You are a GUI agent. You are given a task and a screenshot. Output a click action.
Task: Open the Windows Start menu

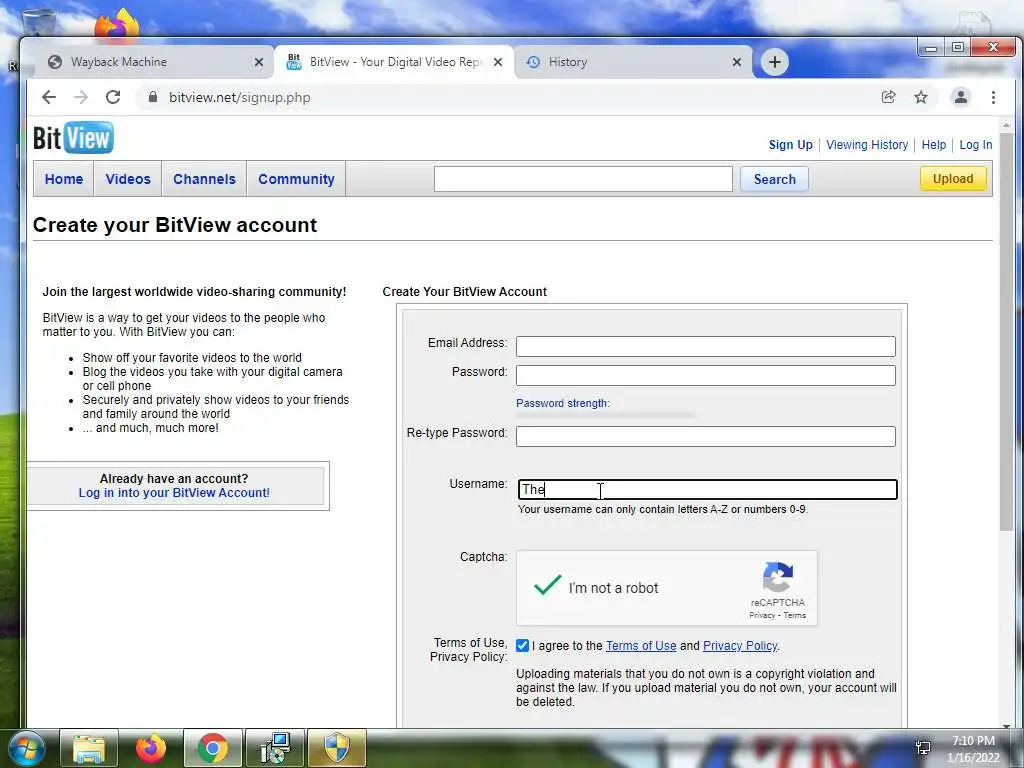[27, 748]
